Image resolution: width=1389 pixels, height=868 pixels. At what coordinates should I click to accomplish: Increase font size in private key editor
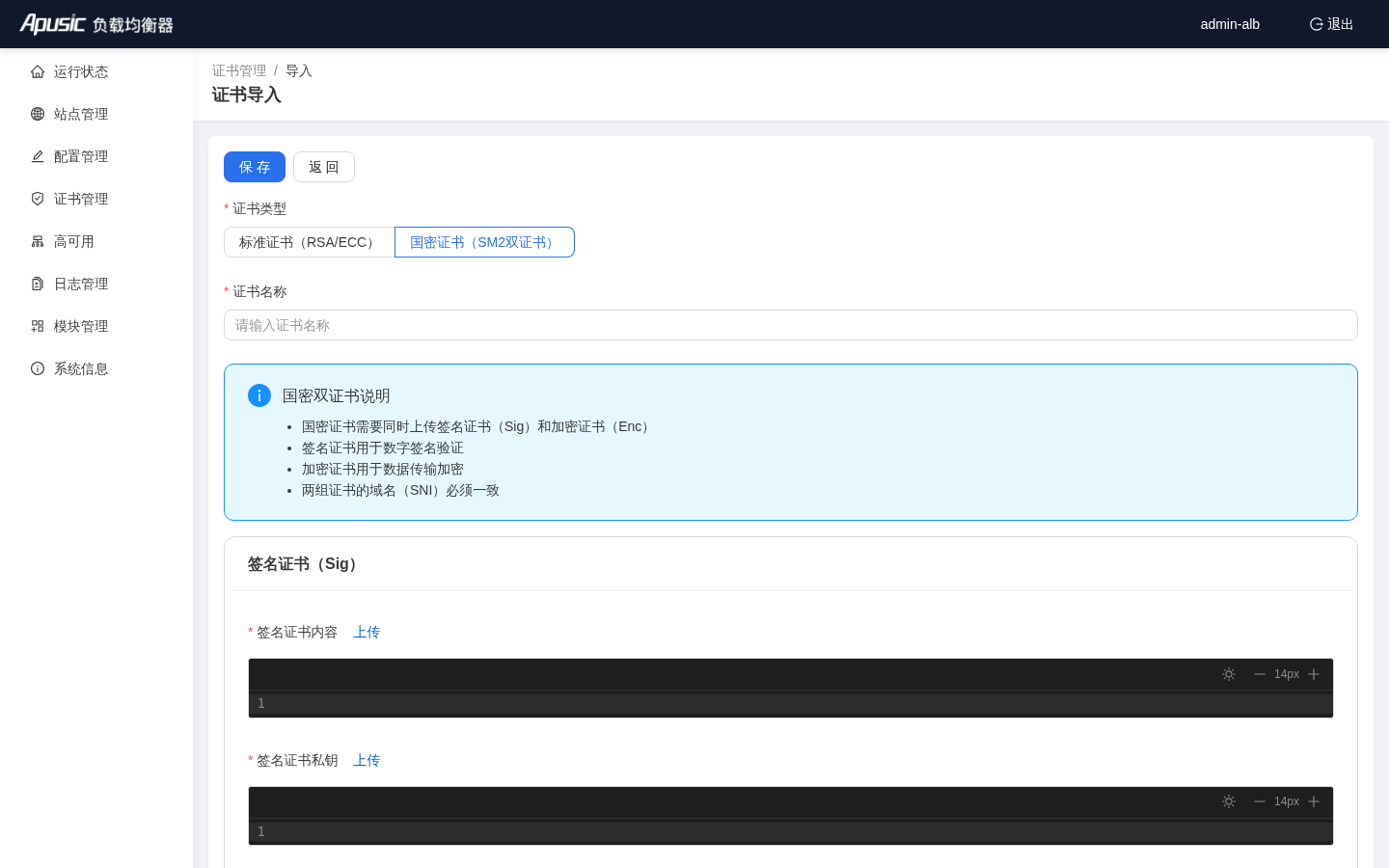click(1314, 801)
